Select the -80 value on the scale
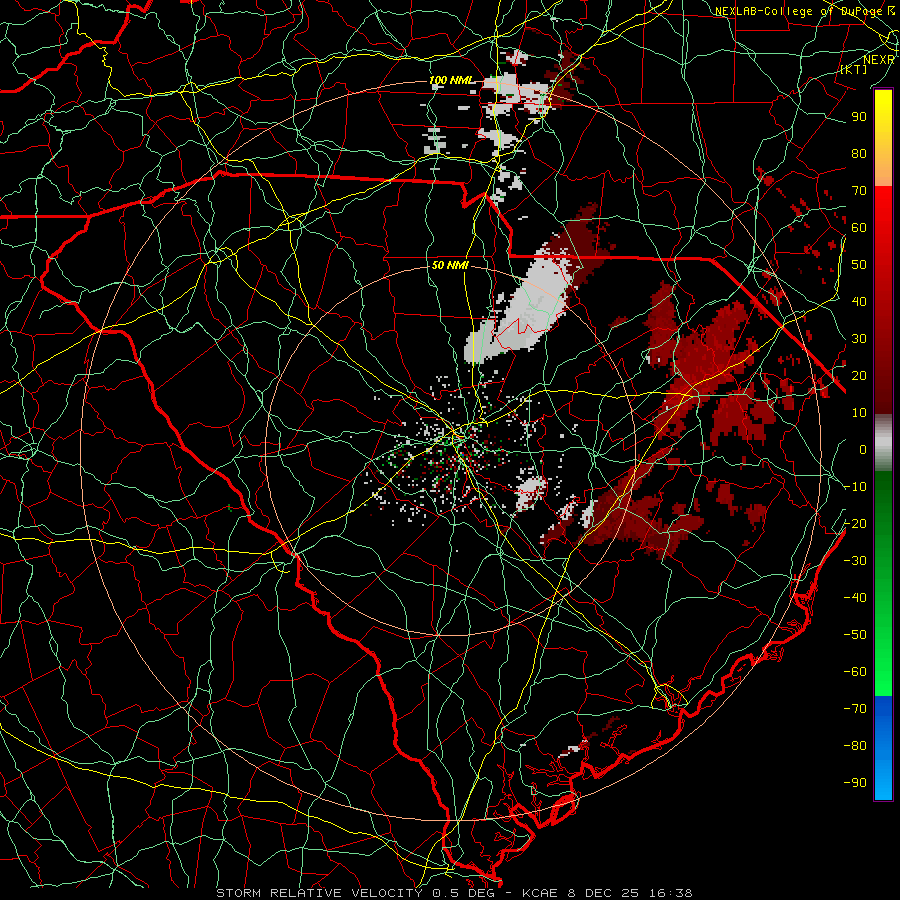 (x=855, y=746)
